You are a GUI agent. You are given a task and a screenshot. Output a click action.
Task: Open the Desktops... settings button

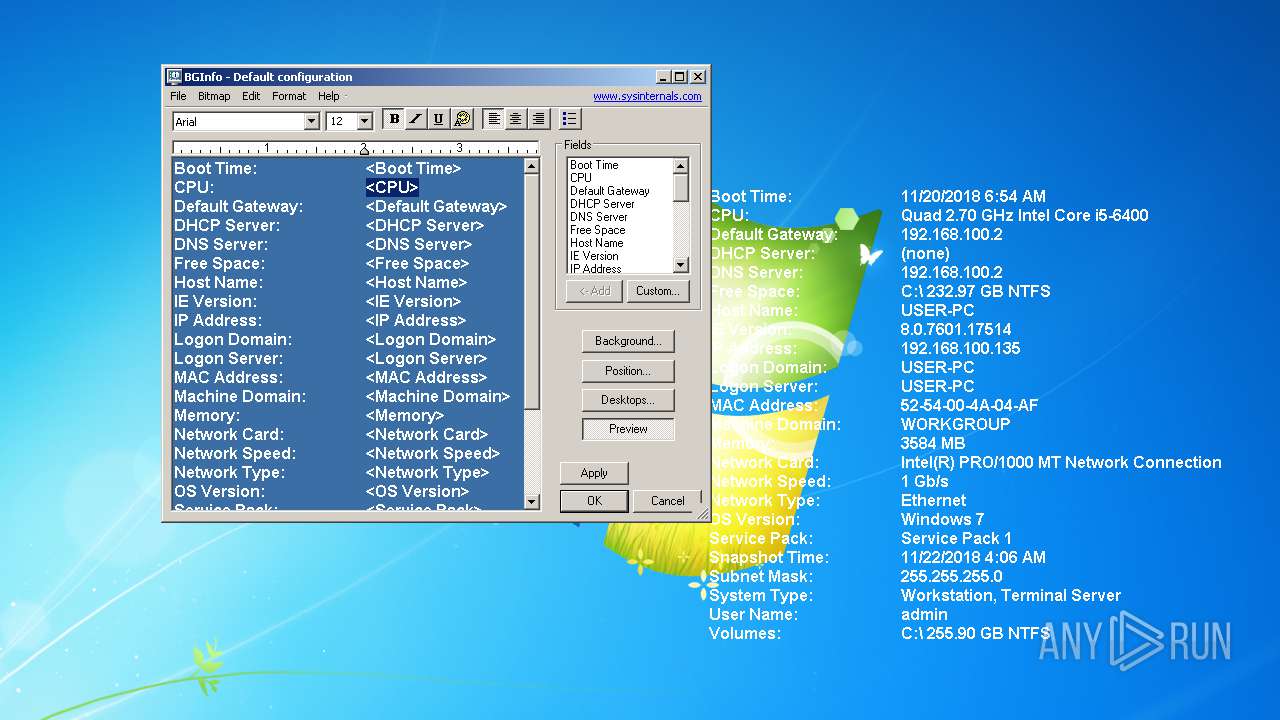click(628, 400)
